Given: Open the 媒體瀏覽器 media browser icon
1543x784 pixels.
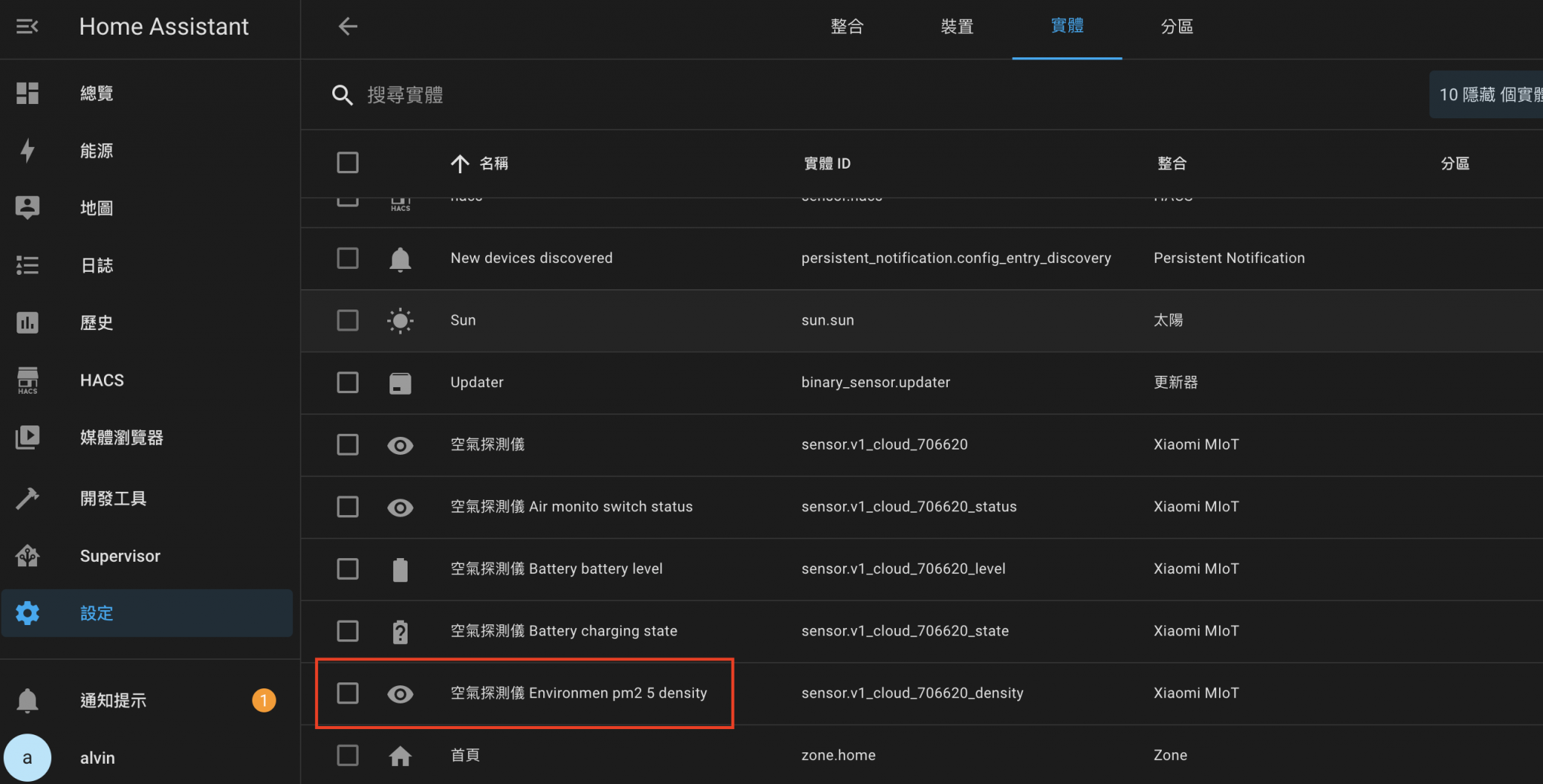Looking at the screenshot, I should pyautogui.click(x=28, y=438).
